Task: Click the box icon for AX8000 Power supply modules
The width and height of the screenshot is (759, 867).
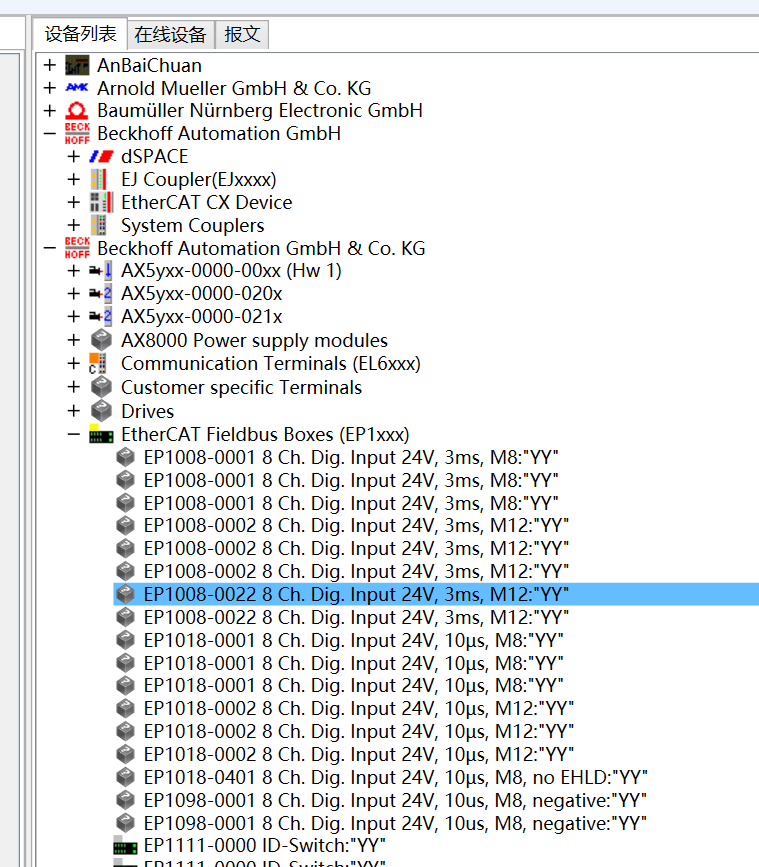Action: 101,340
